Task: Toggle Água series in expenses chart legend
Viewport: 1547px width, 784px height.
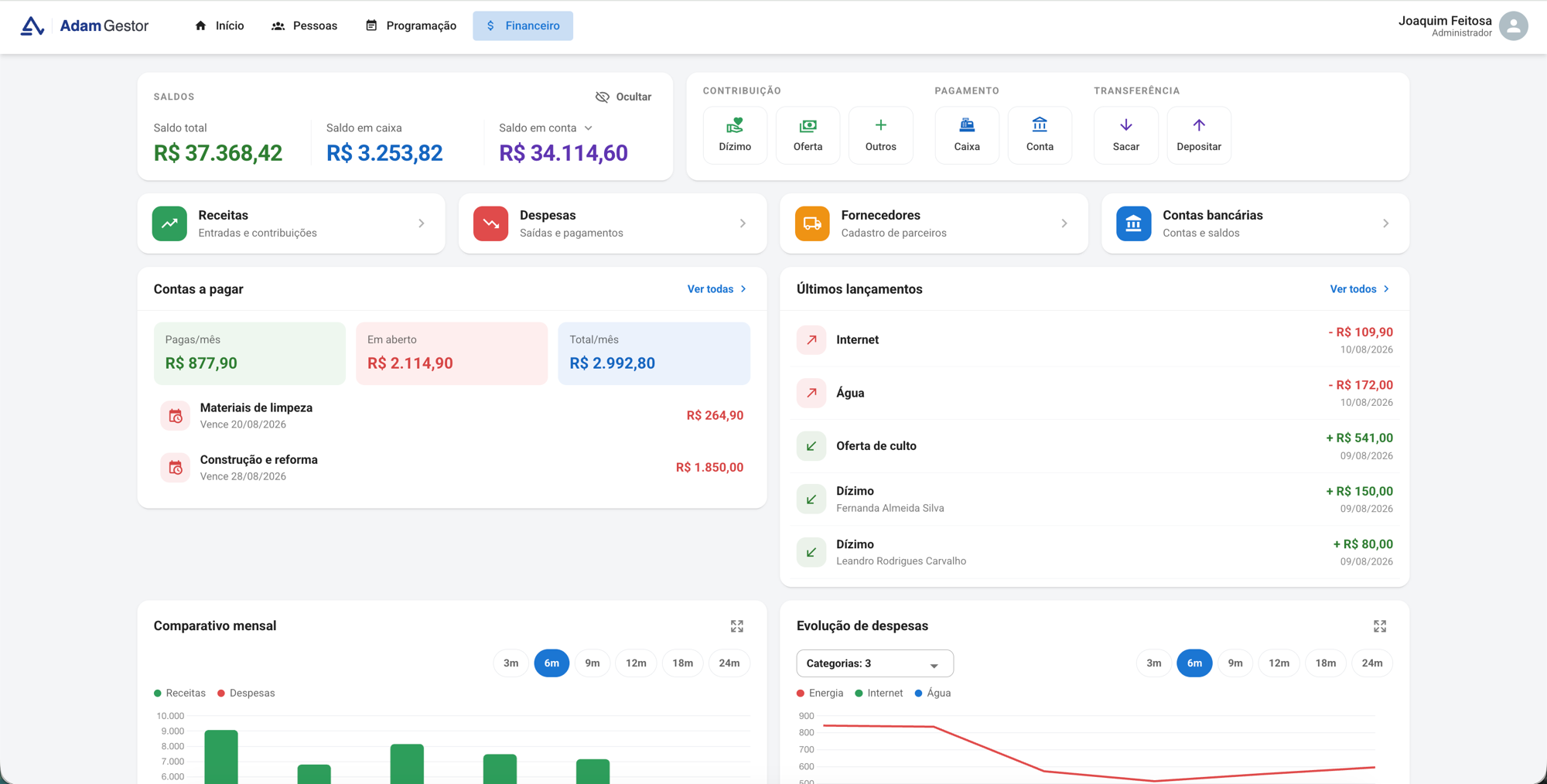Action: click(x=933, y=693)
